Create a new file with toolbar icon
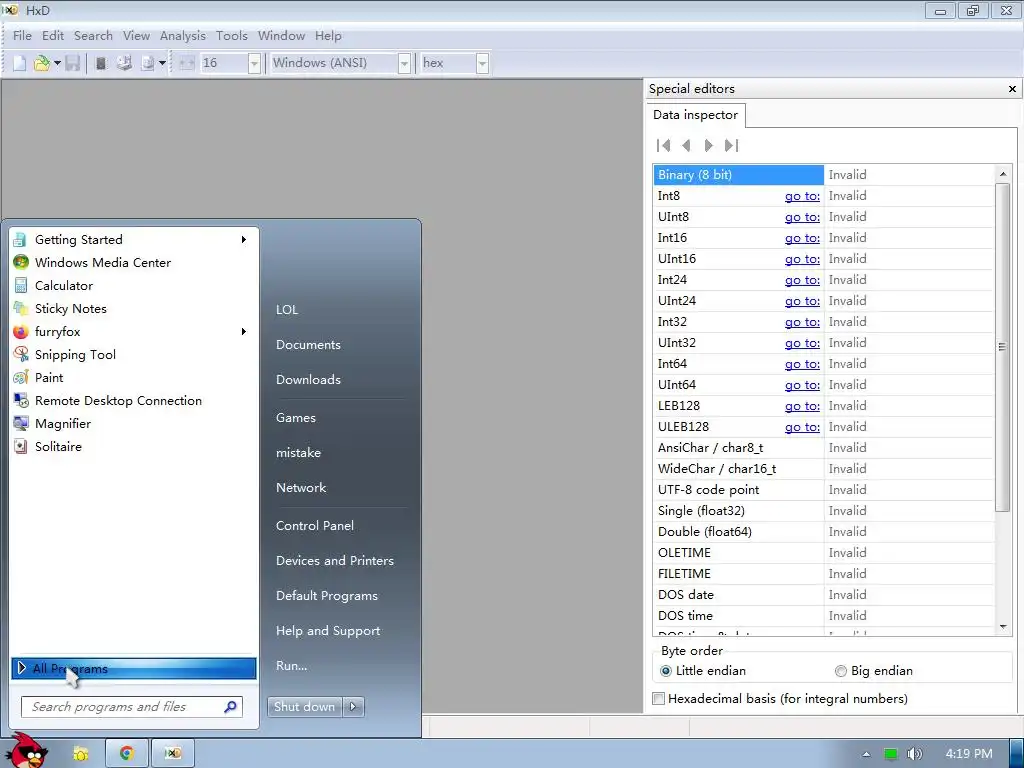The height and width of the screenshot is (768, 1024). 20,63
